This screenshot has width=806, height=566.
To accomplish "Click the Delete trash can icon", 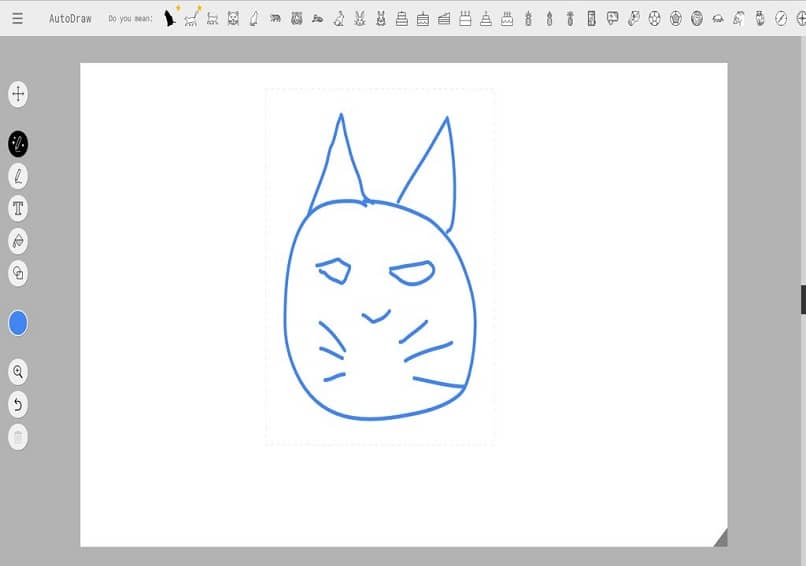I will pyautogui.click(x=18, y=436).
